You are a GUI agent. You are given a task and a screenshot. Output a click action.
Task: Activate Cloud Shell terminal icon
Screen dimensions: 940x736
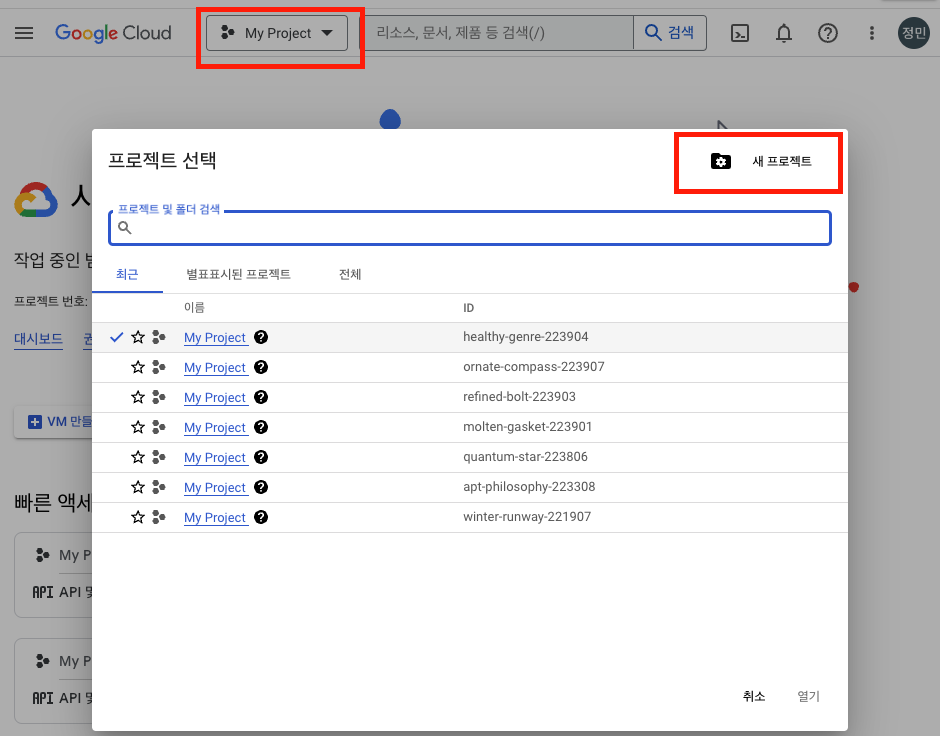pos(740,33)
